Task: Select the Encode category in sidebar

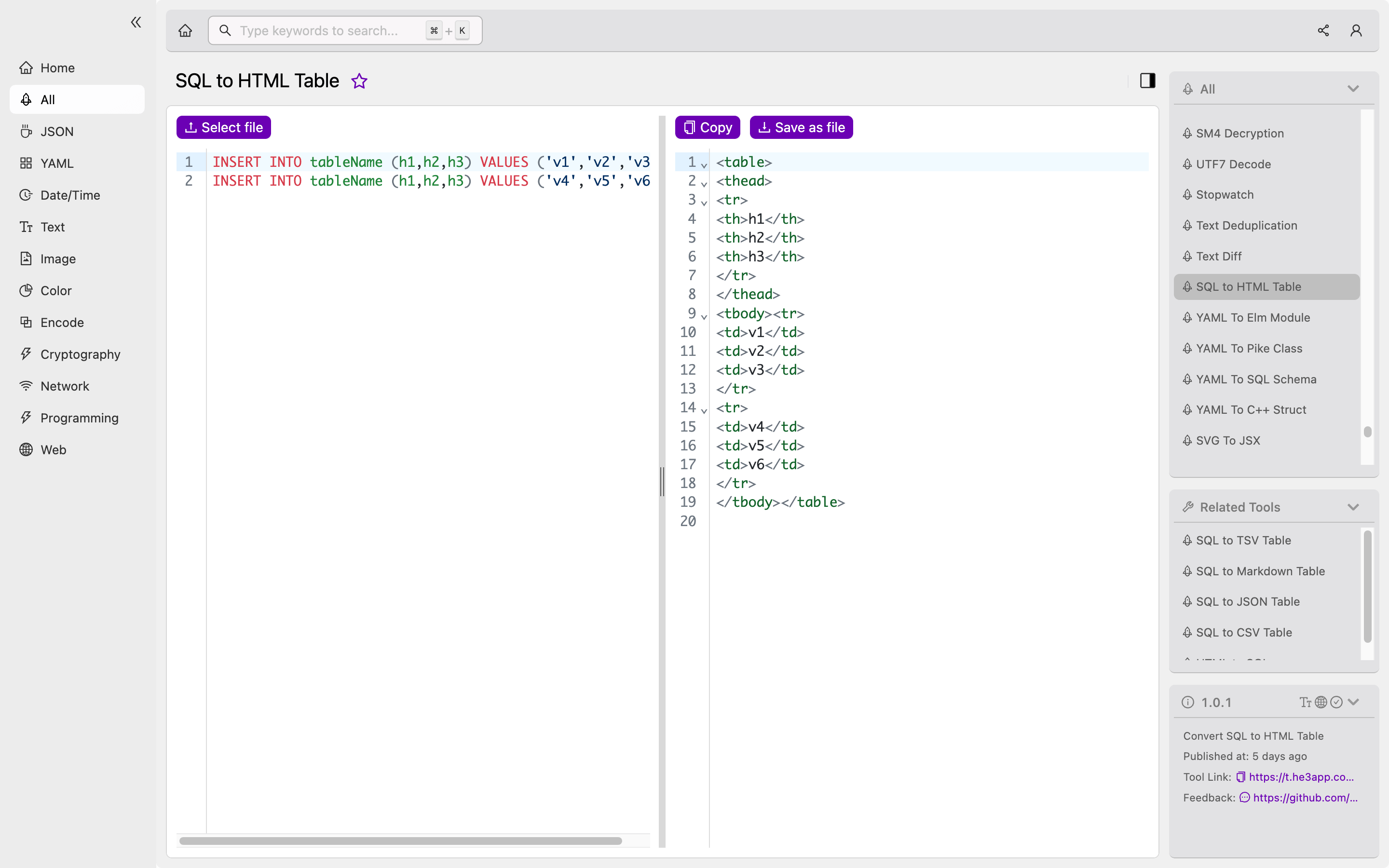Action: point(62,322)
